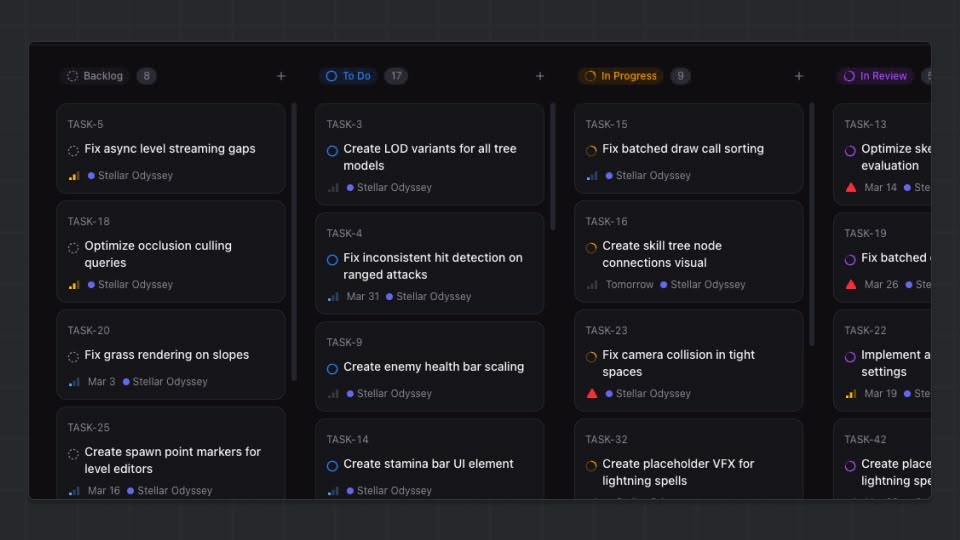Click status circle on TASK-14 card
Viewport: 960px width, 540px height.
click(x=332, y=466)
